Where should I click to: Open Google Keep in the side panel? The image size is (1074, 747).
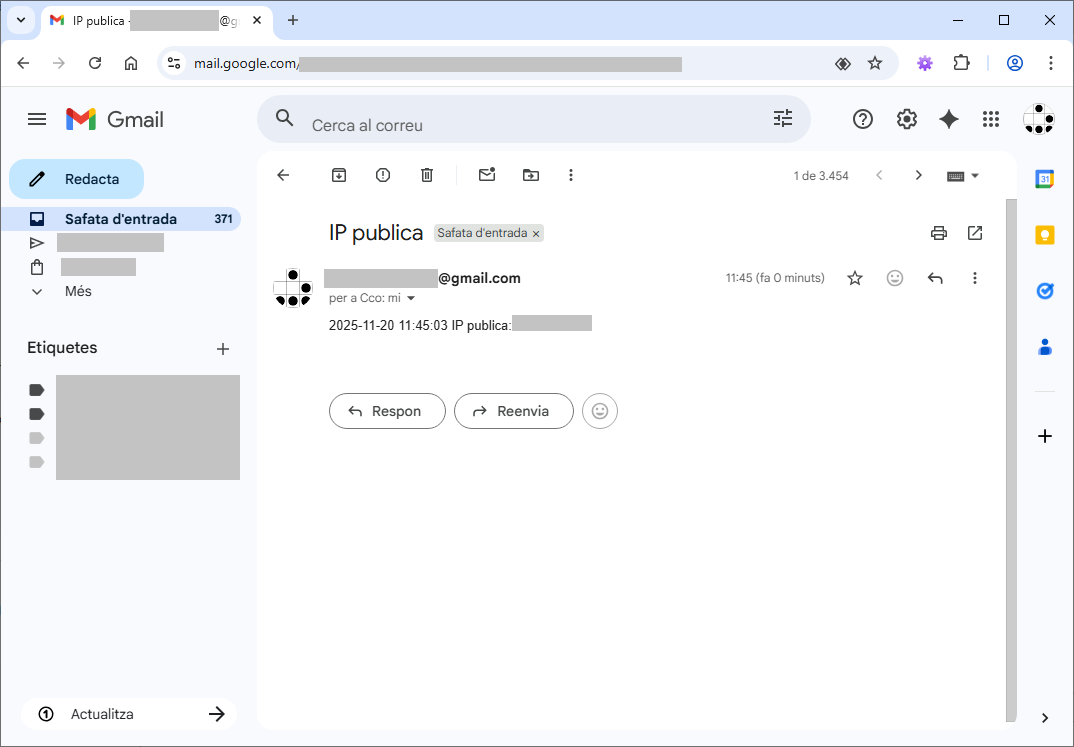pos(1045,235)
